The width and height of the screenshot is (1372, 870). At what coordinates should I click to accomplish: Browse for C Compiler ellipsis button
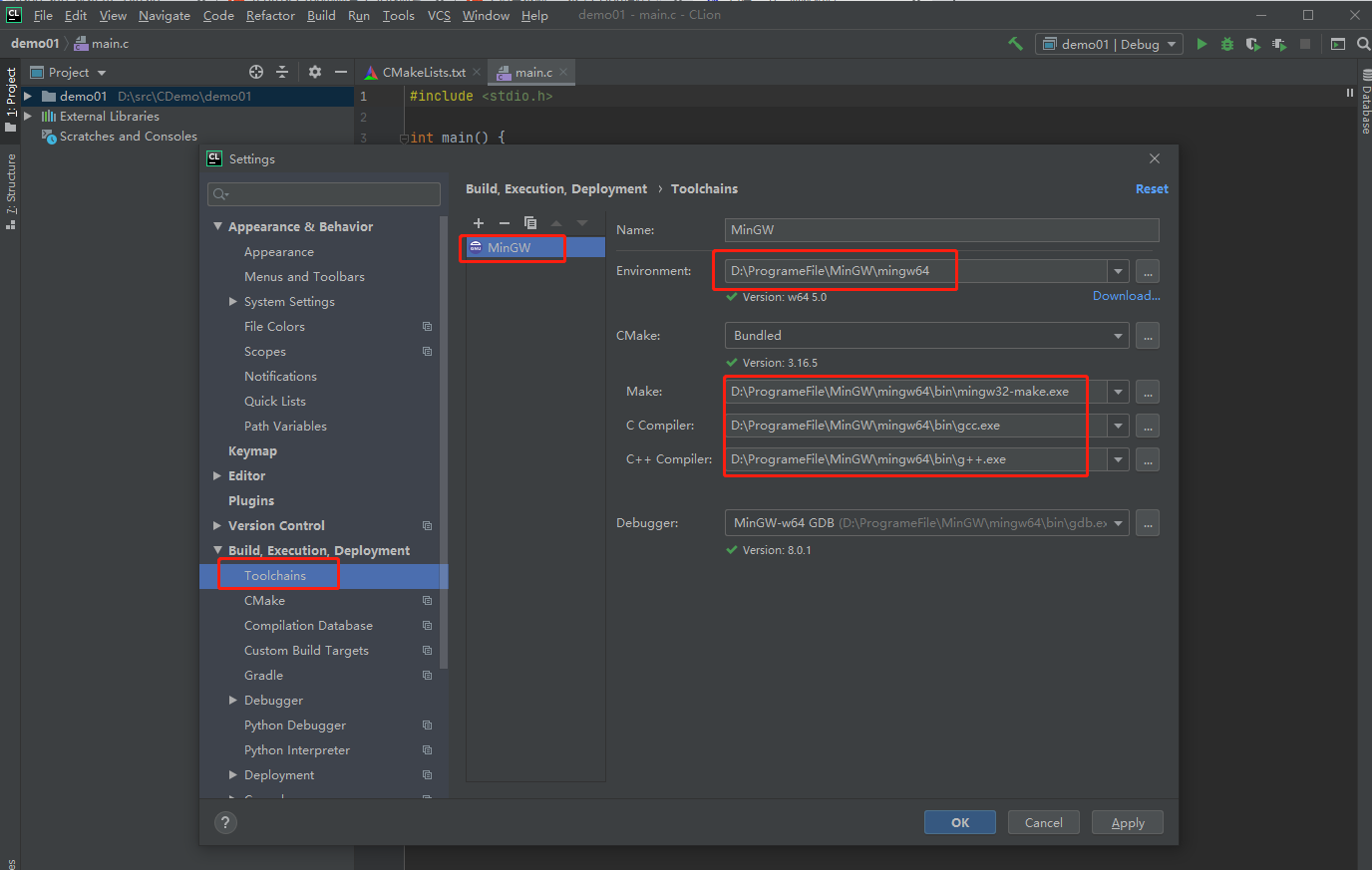1148,426
